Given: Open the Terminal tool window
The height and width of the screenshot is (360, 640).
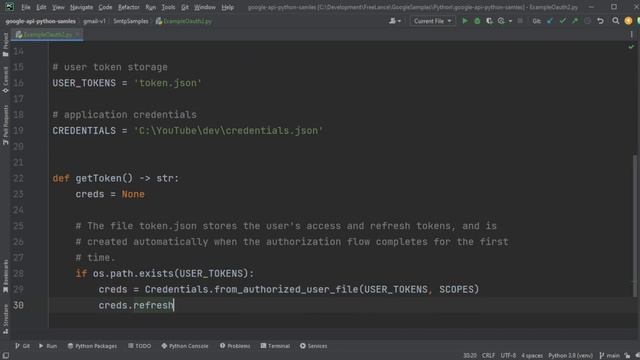Looking at the screenshot, I should click(x=275, y=346).
